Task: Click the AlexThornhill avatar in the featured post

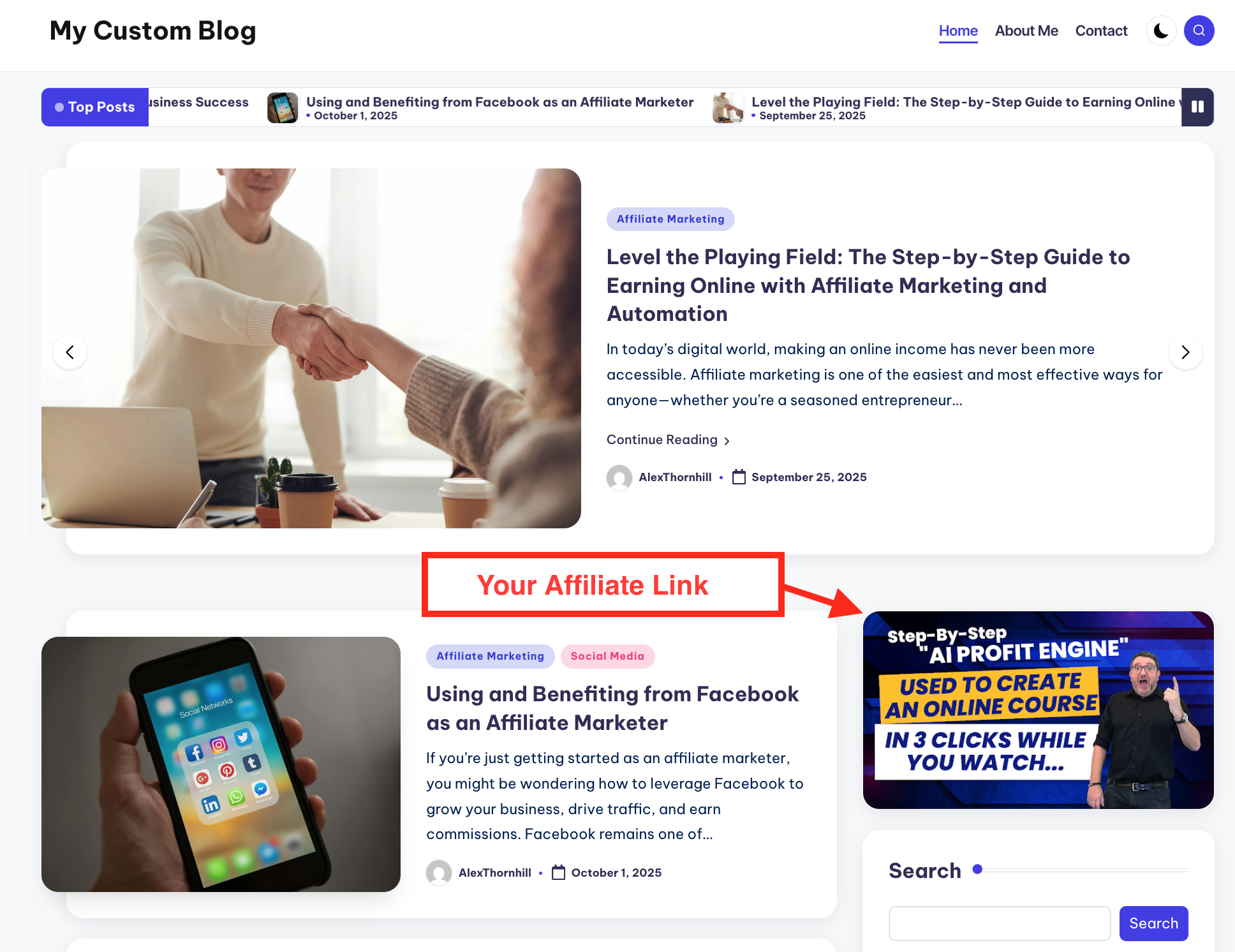Action: coord(619,477)
